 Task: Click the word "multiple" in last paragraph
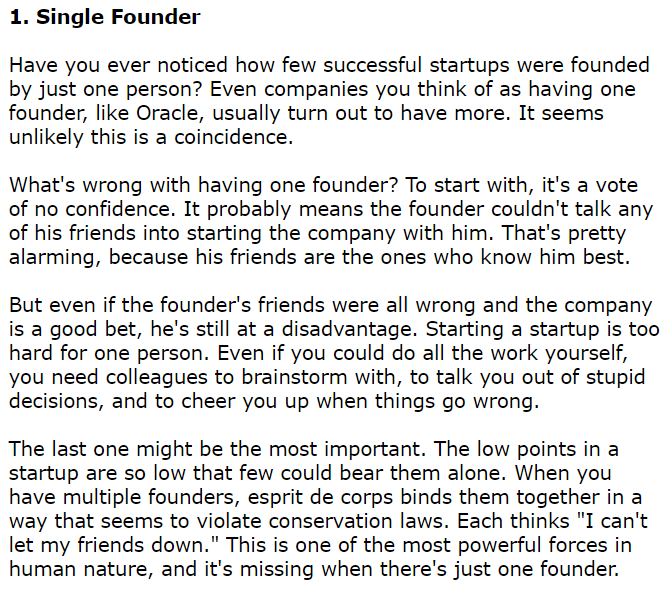point(102,498)
